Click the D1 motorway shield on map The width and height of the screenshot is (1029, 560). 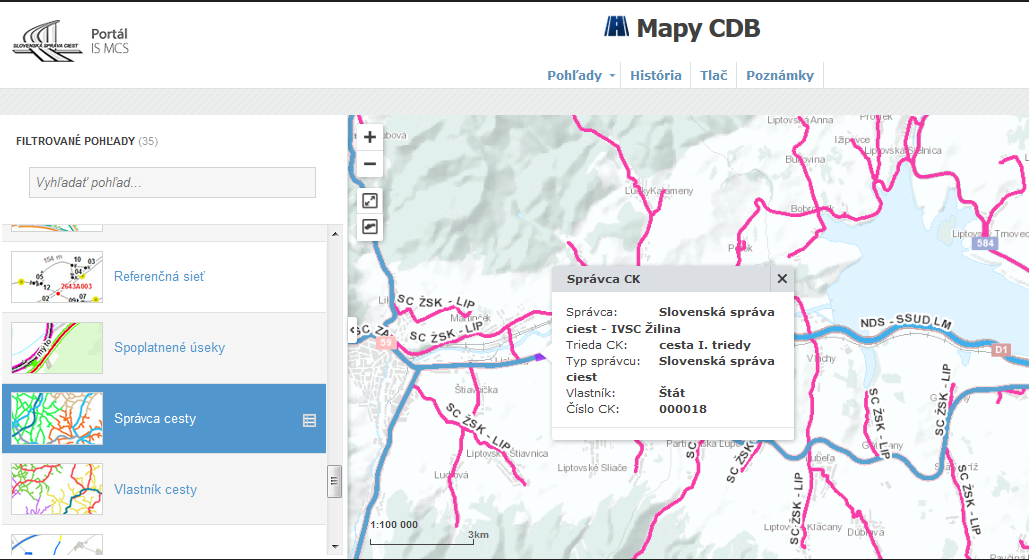click(1001, 350)
